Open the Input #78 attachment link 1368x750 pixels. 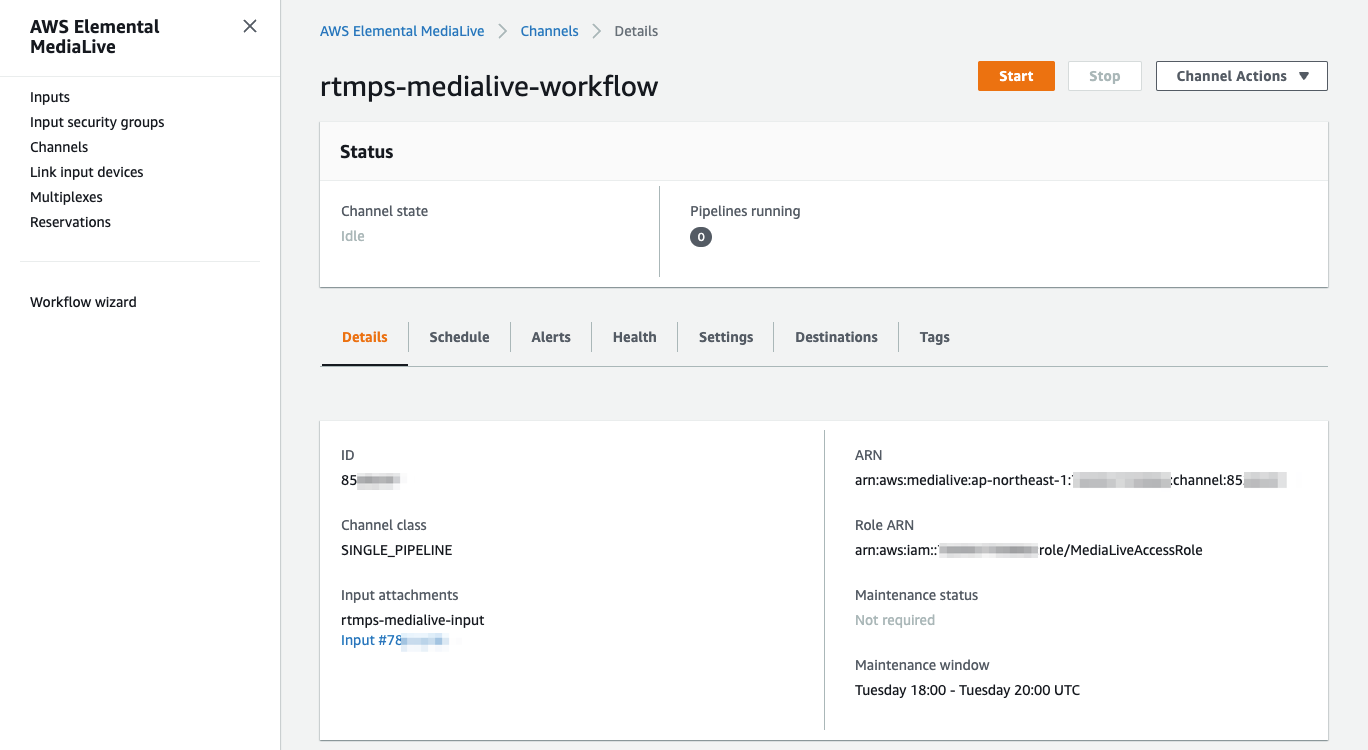click(x=395, y=640)
